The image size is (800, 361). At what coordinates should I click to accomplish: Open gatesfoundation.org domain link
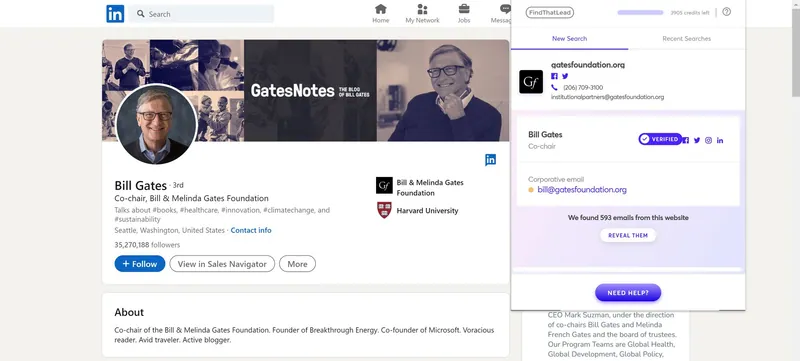click(x=588, y=65)
